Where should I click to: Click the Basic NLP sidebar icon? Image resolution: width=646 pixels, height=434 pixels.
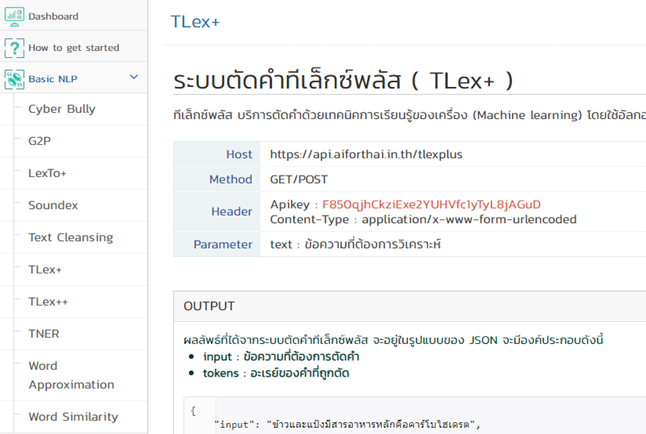(14, 79)
